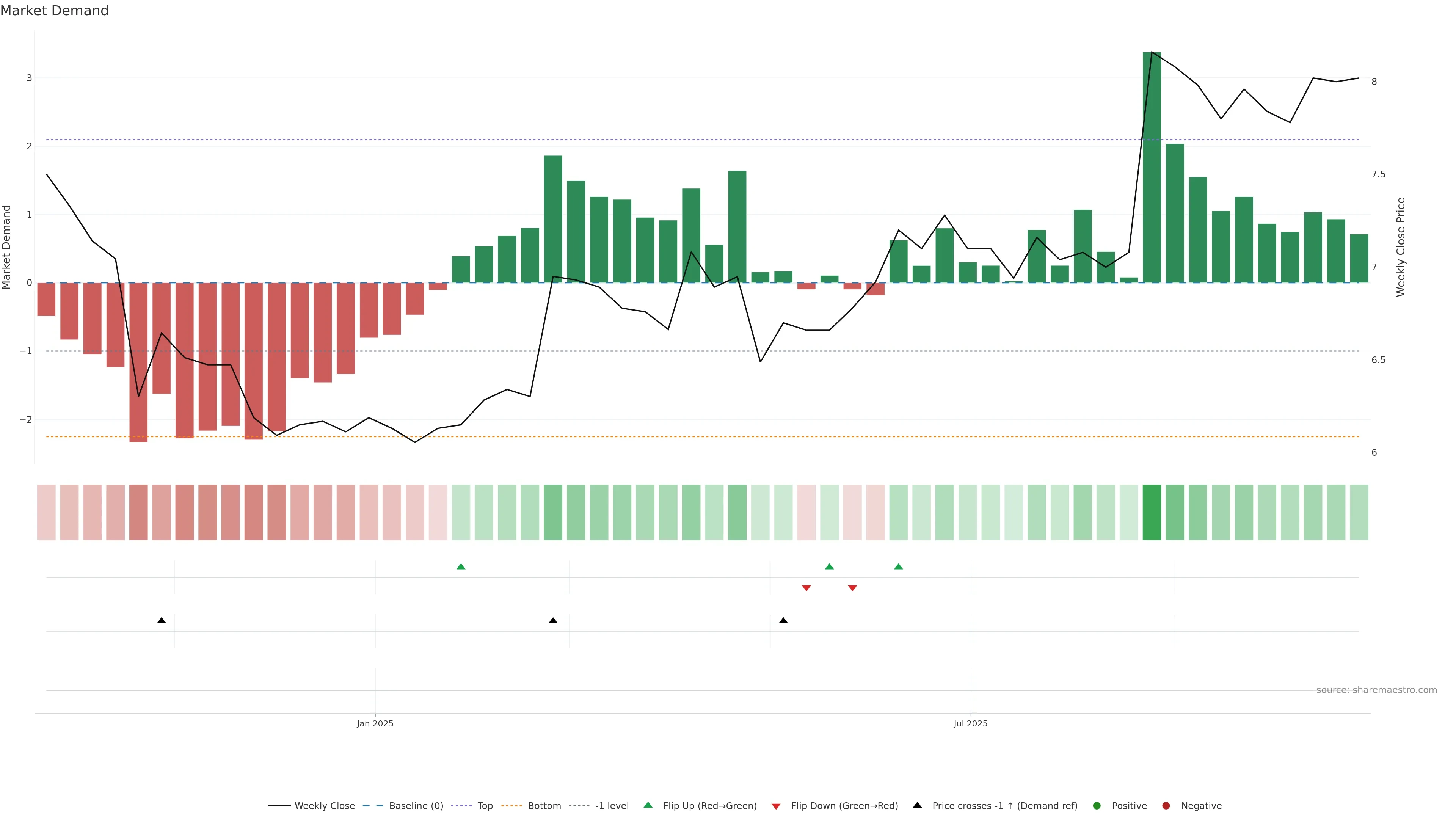Viewport: 1456px width, 819px height.
Task: Click the leftmost black price-cross triangle marker
Action: tap(162, 621)
